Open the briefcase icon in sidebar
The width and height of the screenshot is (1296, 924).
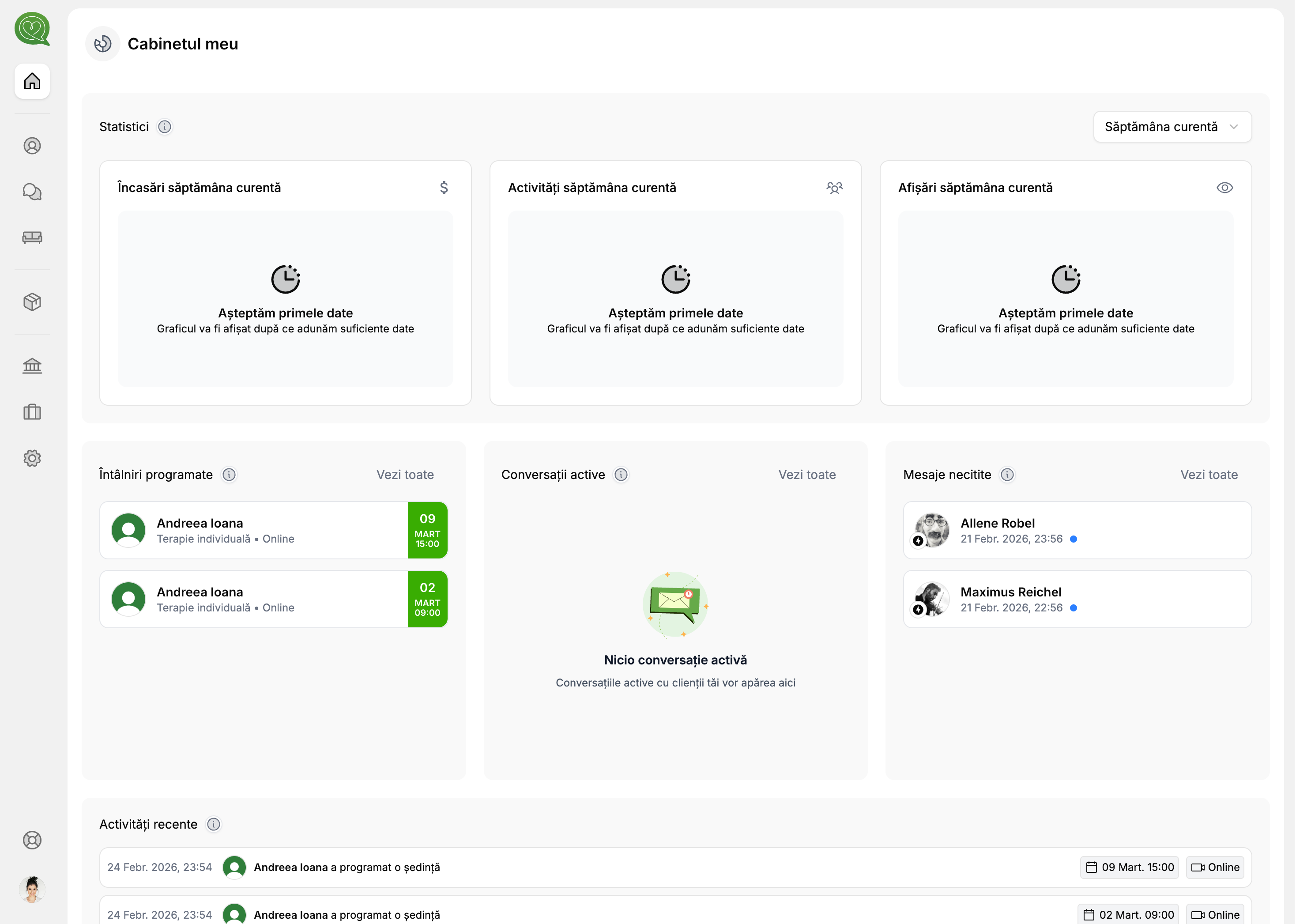[32, 412]
